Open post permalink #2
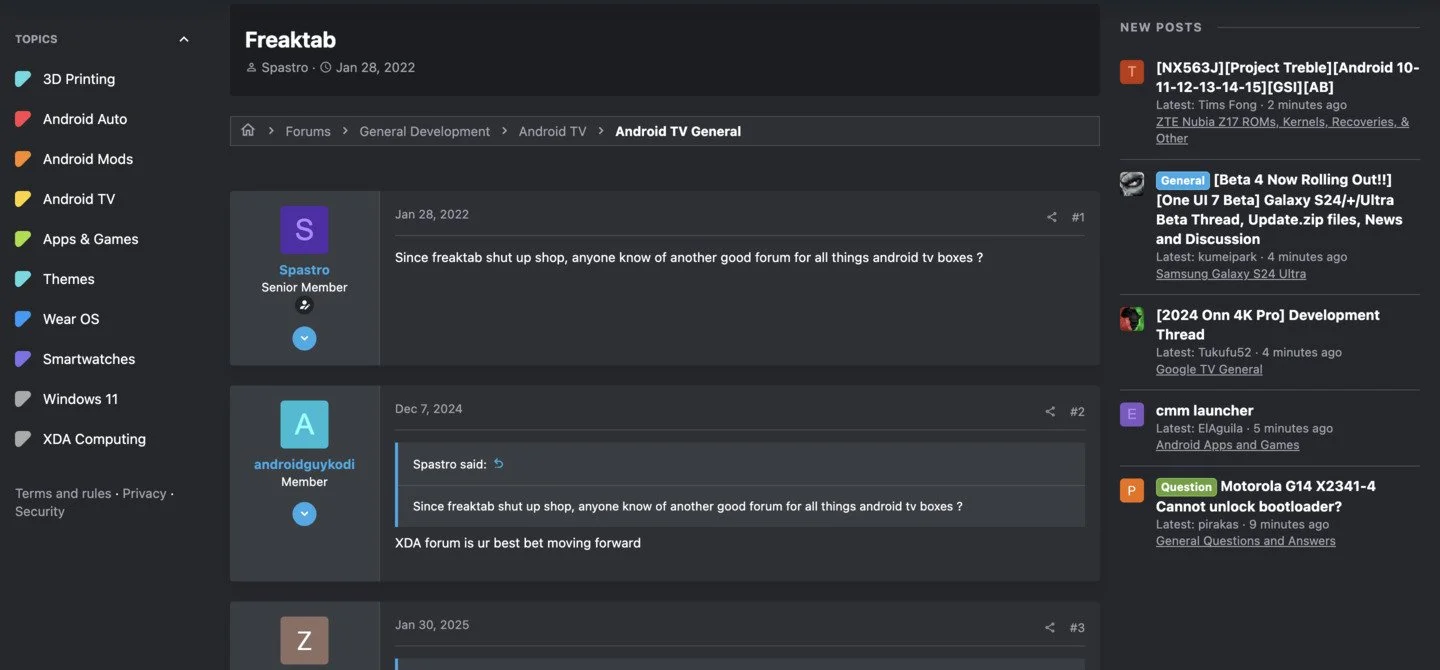The height and width of the screenshot is (670, 1440). point(1077,412)
